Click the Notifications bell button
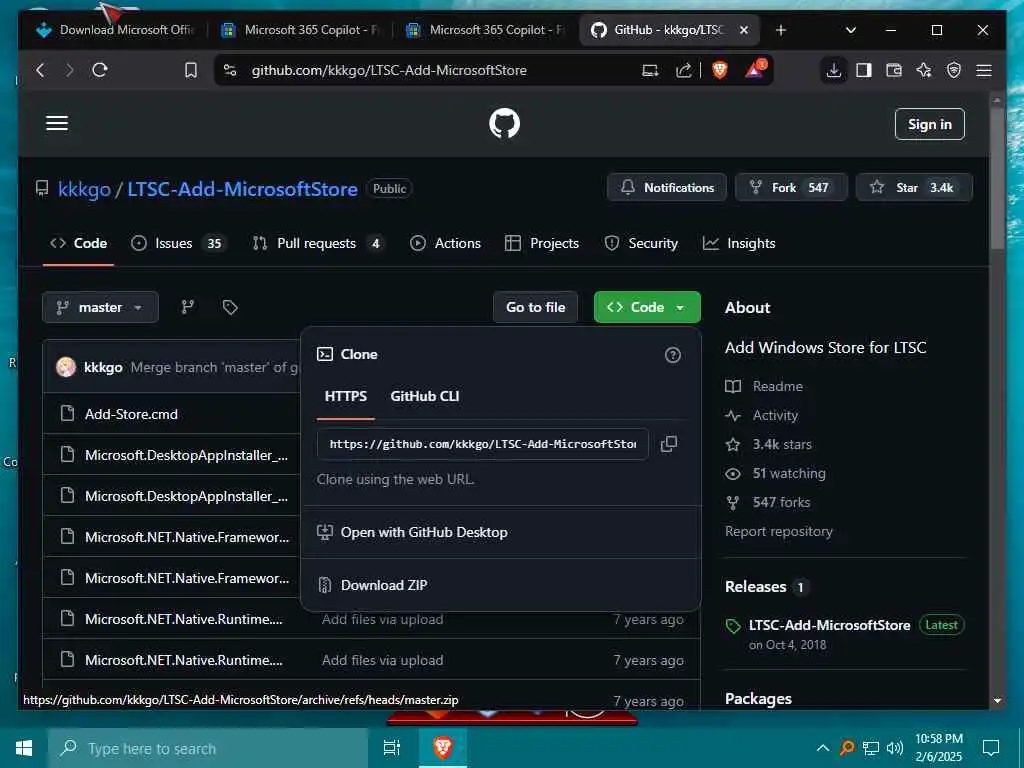Image resolution: width=1024 pixels, height=768 pixels. [667, 187]
